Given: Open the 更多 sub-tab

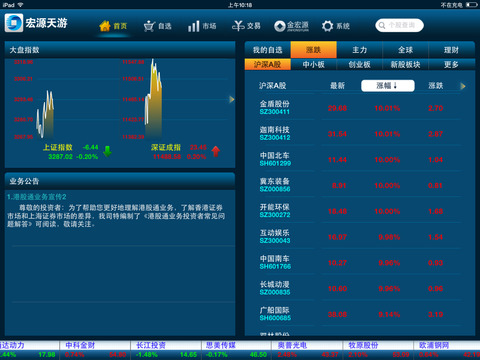Looking at the screenshot, I should pyautogui.click(x=451, y=64).
